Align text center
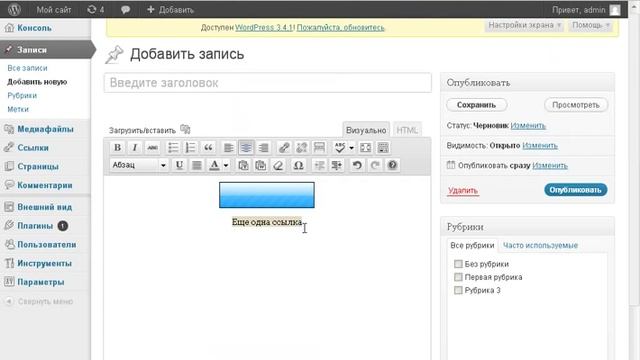 click(246, 147)
